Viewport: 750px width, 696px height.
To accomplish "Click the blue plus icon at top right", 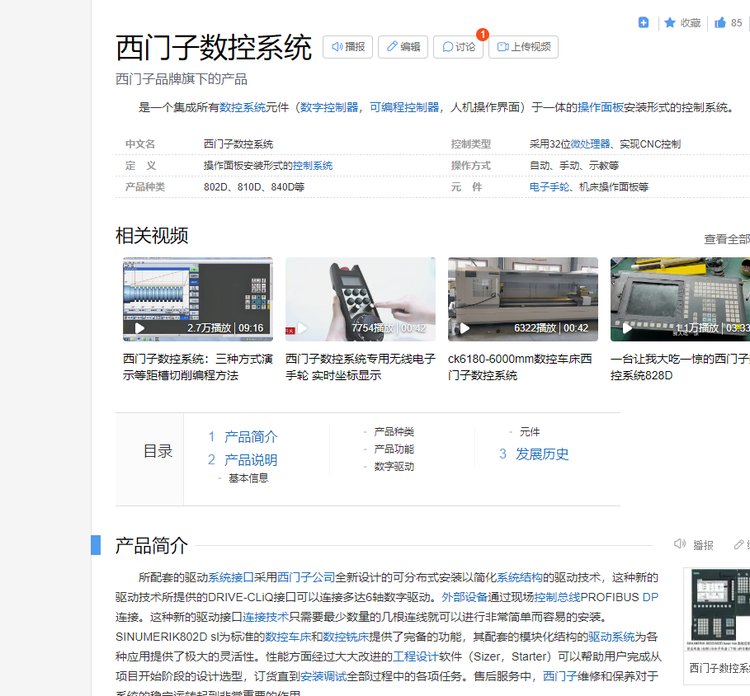I will tap(644, 22).
